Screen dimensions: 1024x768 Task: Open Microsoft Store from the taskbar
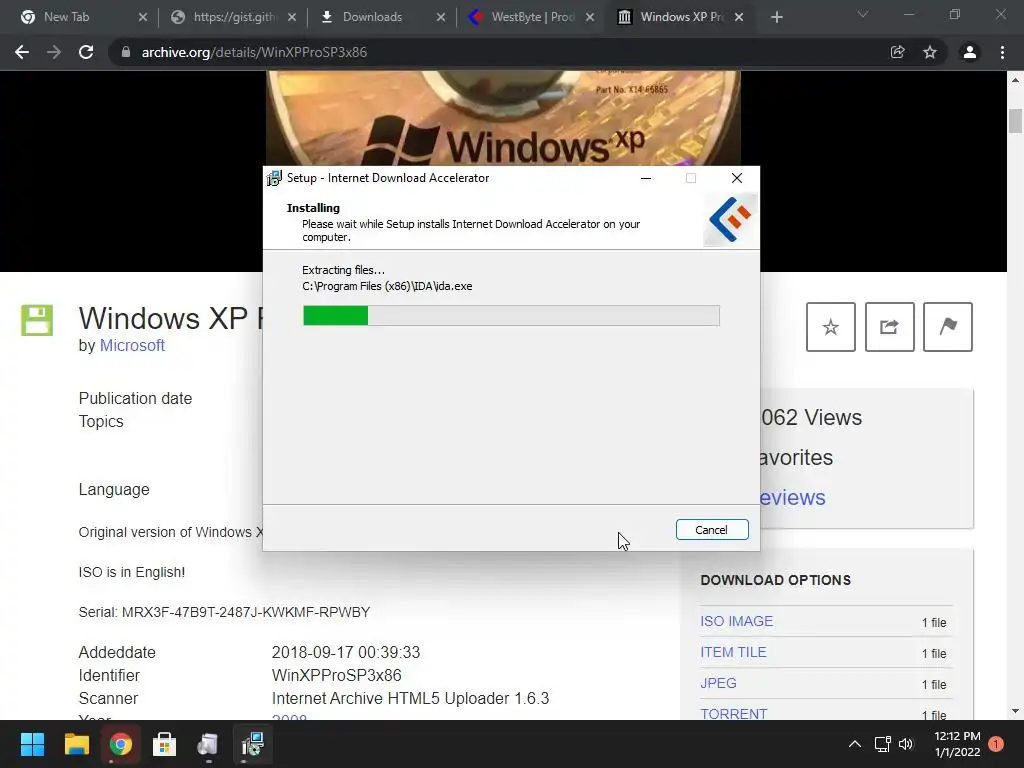point(165,744)
